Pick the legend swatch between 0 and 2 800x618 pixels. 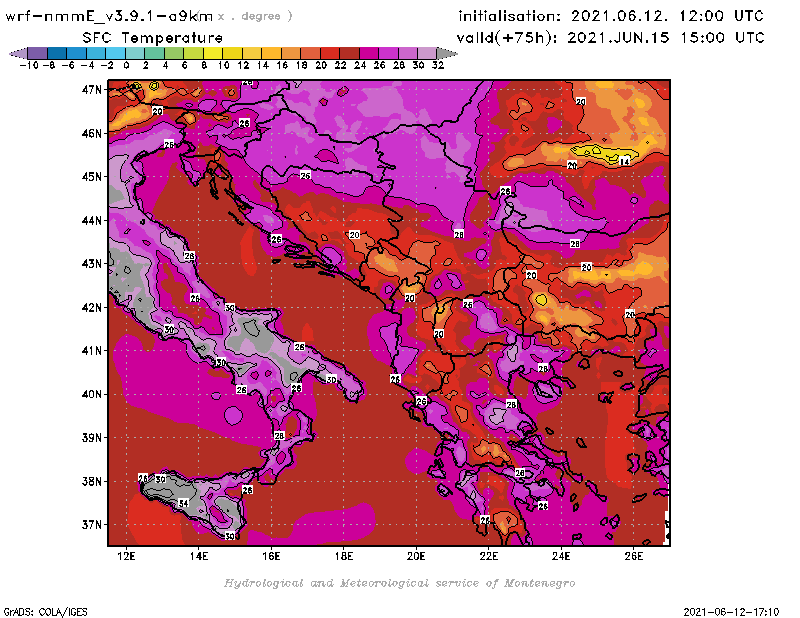[x=135, y=54]
